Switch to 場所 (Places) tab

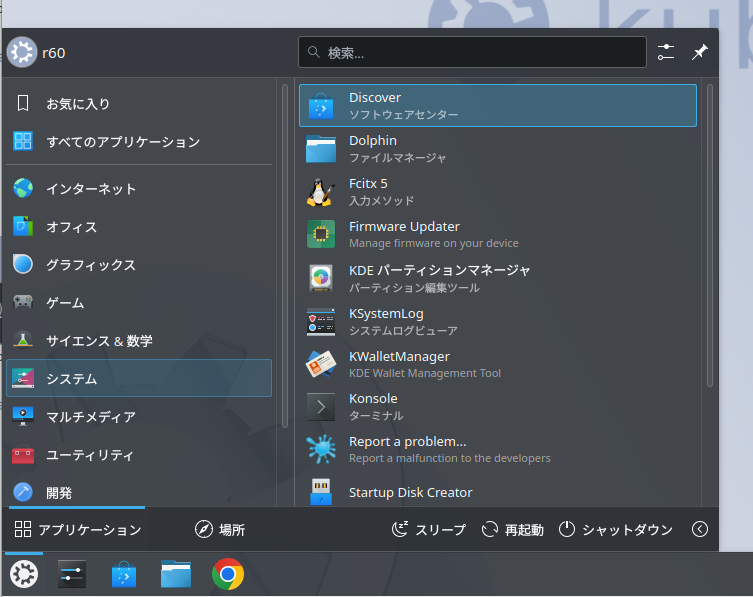(x=220, y=530)
